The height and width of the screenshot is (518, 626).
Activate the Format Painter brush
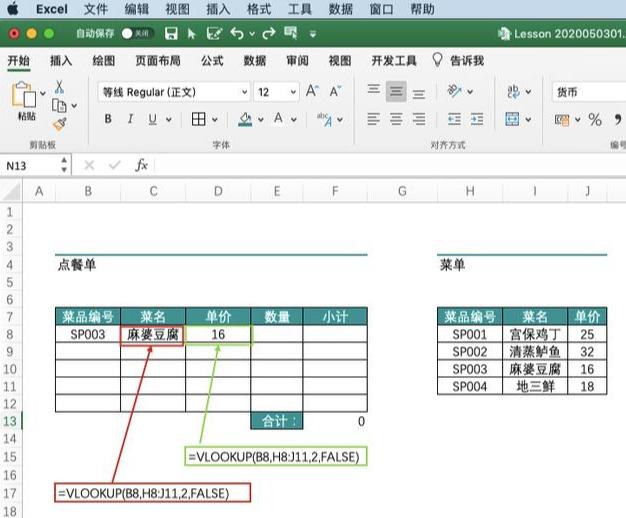click(x=59, y=124)
